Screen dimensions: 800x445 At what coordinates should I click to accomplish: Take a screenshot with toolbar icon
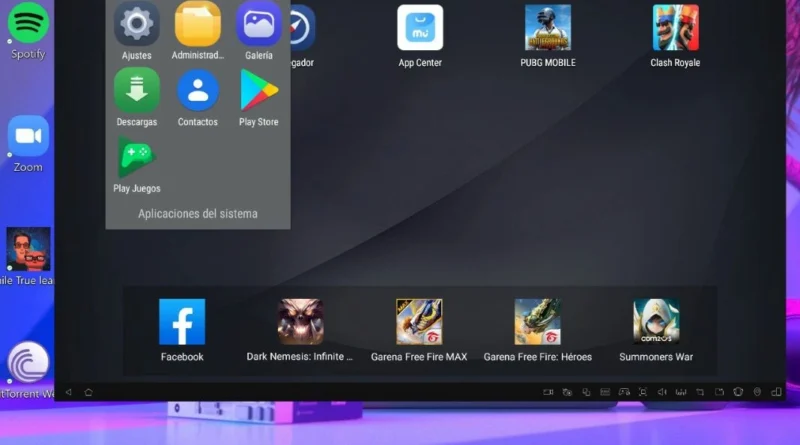pos(643,392)
